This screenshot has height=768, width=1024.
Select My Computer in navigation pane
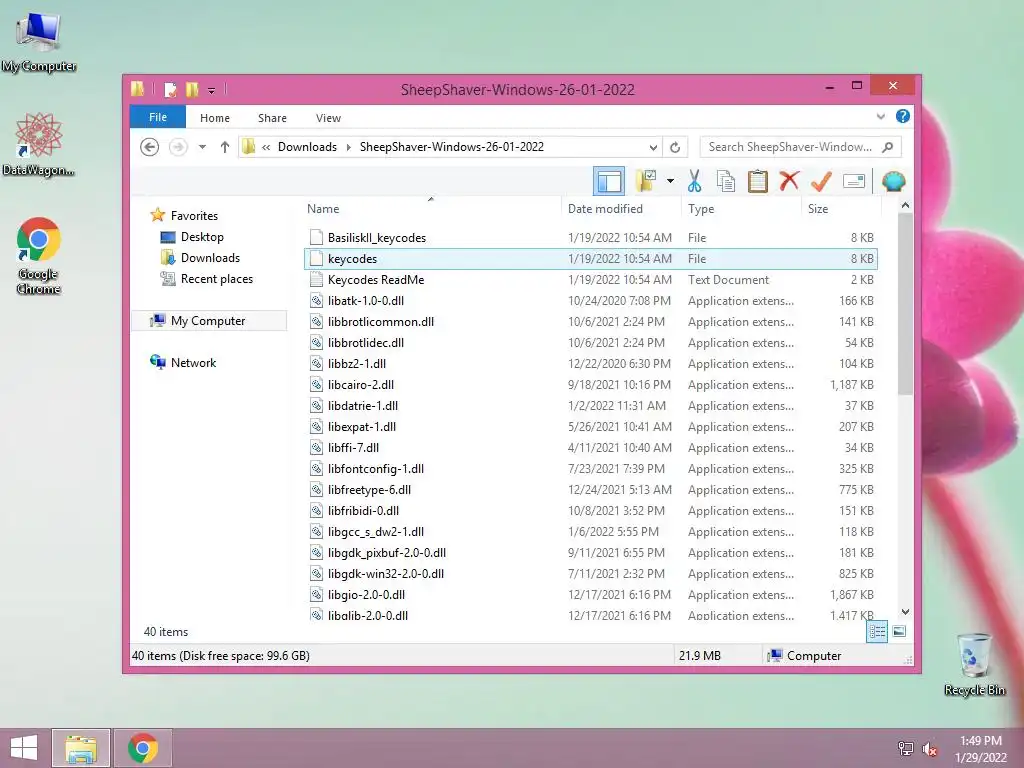[x=208, y=321]
